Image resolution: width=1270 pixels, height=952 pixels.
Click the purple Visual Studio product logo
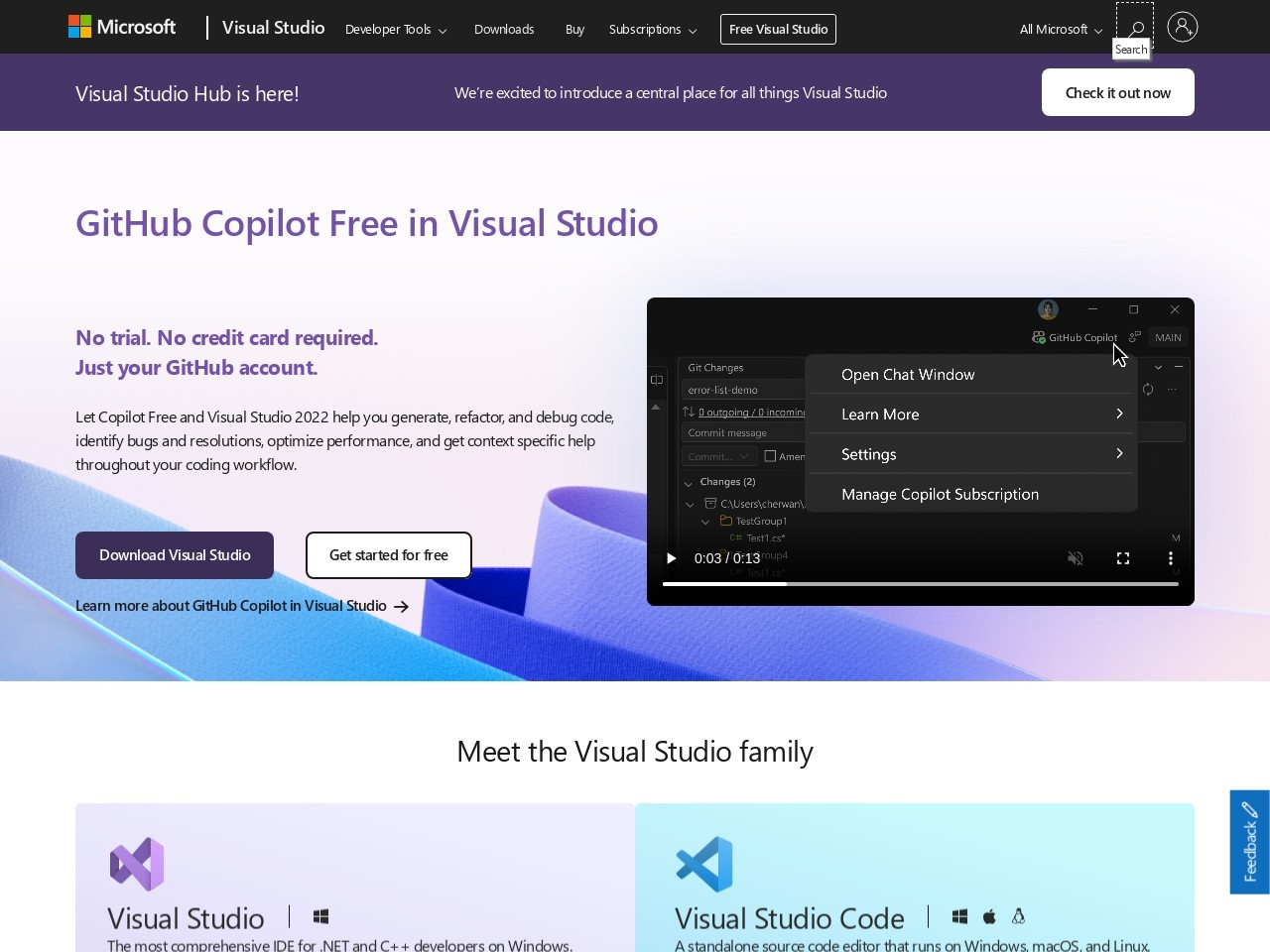pyautogui.click(x=137, y=864)
